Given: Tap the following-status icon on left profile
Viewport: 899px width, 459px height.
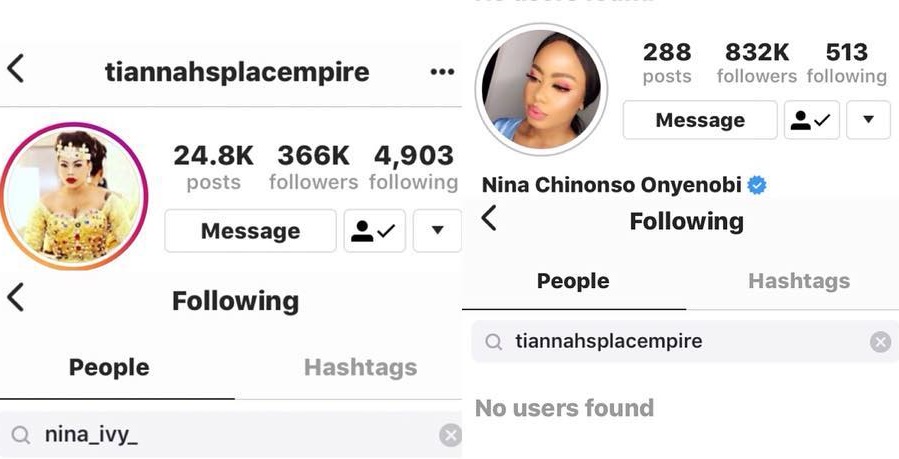Looking at the screenshot, I should 374,231.
